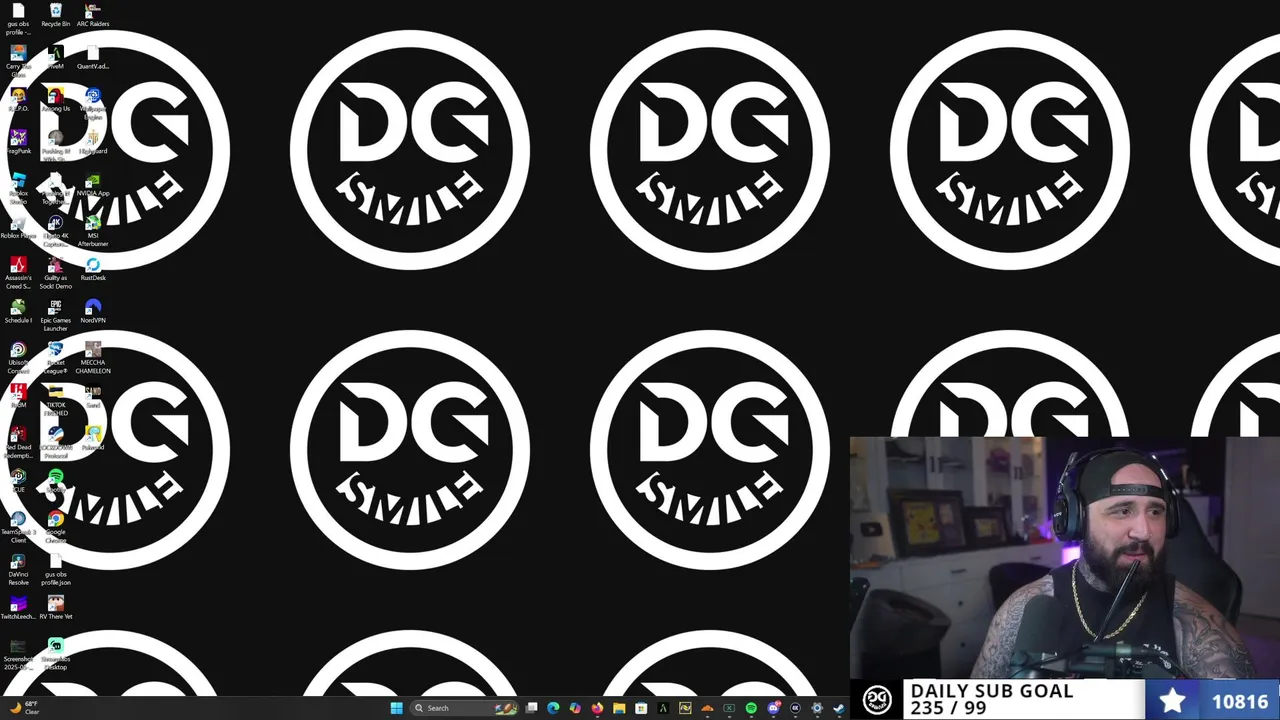The width and height of the screenshot is (1280, 720).
Task: Open Epic Games Launcher desktop icon
Action: point(56,315)
